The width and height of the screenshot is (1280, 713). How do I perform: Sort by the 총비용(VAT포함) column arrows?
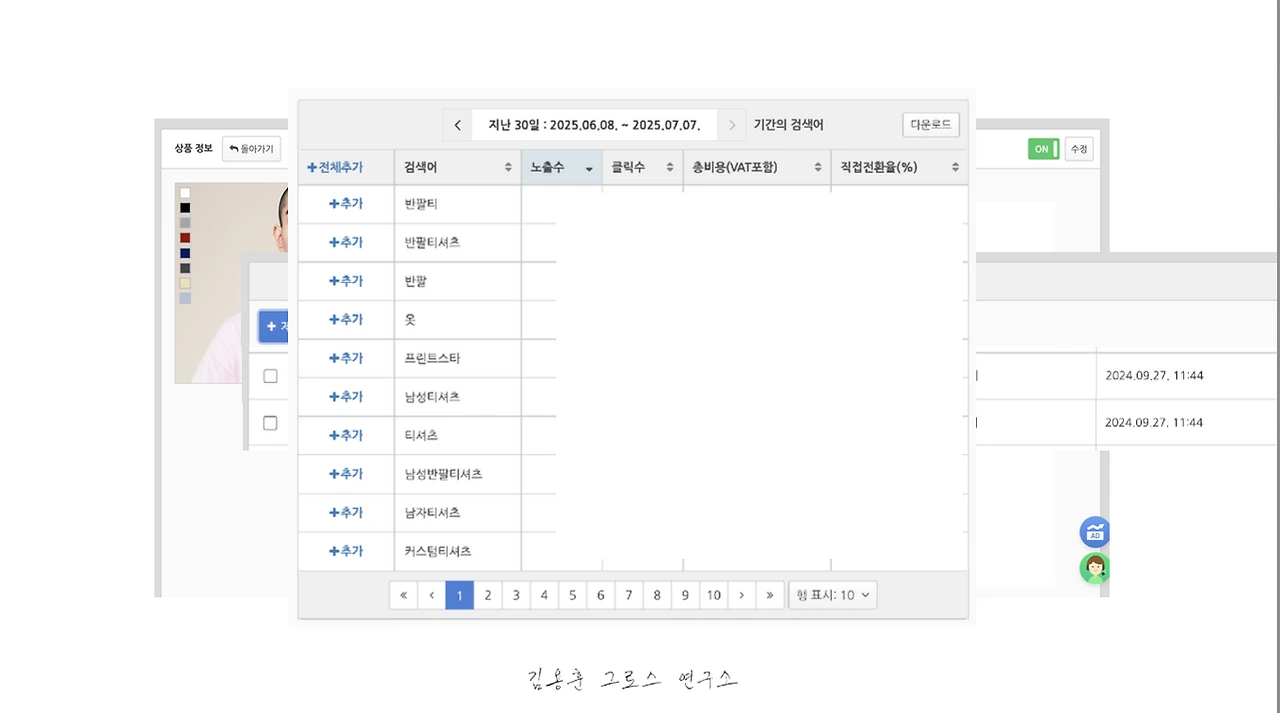(817, 167)
